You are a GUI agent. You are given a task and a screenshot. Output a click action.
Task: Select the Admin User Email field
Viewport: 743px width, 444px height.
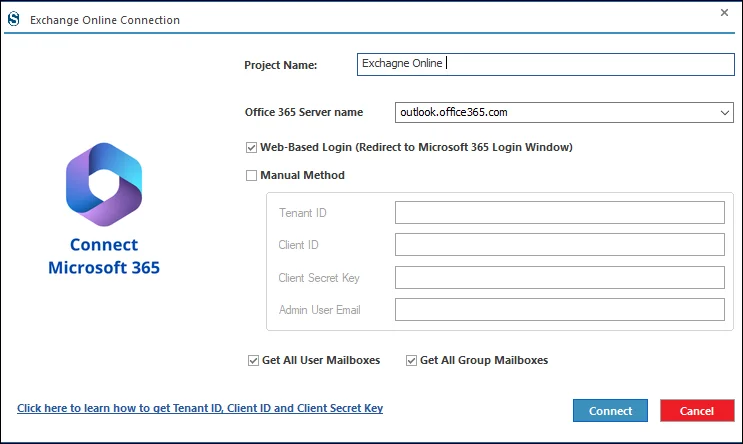pyautogui.click(x=560, y=309)
